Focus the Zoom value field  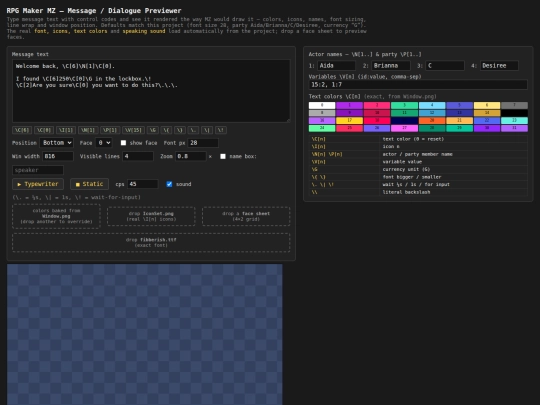point(190,156)
